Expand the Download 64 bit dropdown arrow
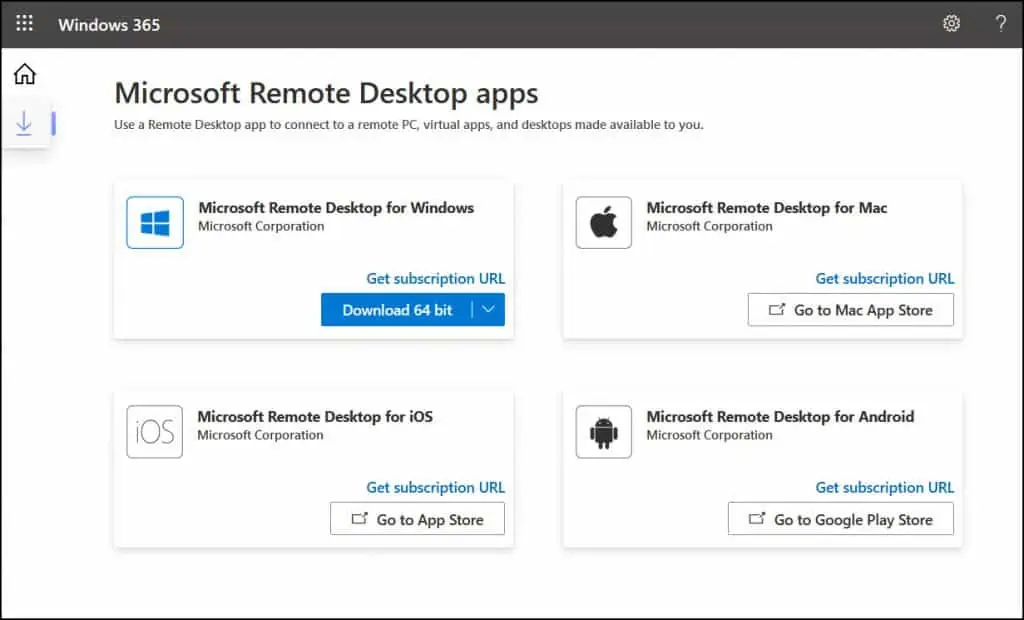Image resolution: width=1024 pixels, height=620 pixels. 488,310
